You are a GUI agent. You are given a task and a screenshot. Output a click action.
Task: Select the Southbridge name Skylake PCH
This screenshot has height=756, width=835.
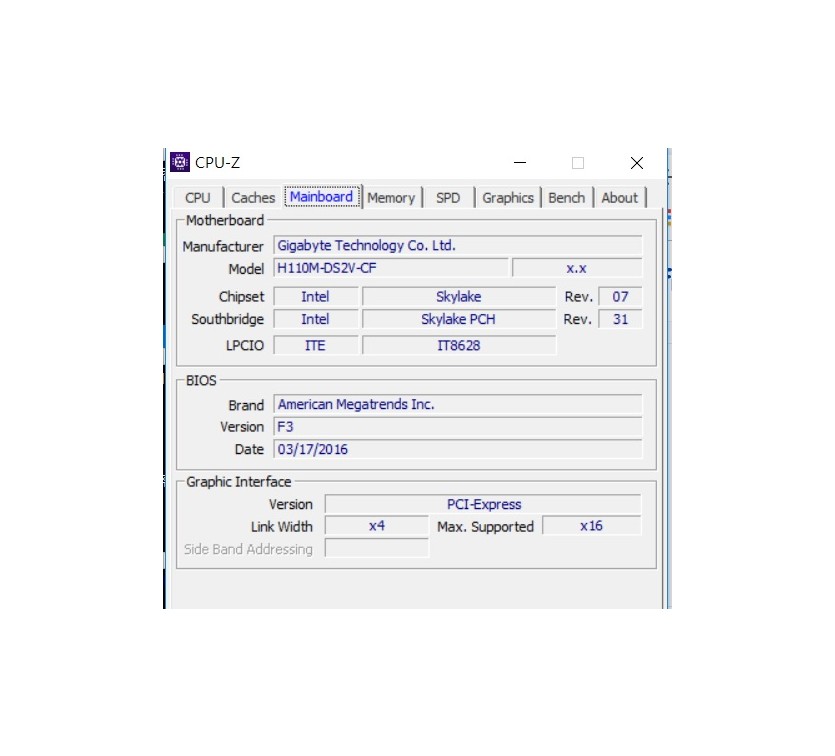coord(459,319)
